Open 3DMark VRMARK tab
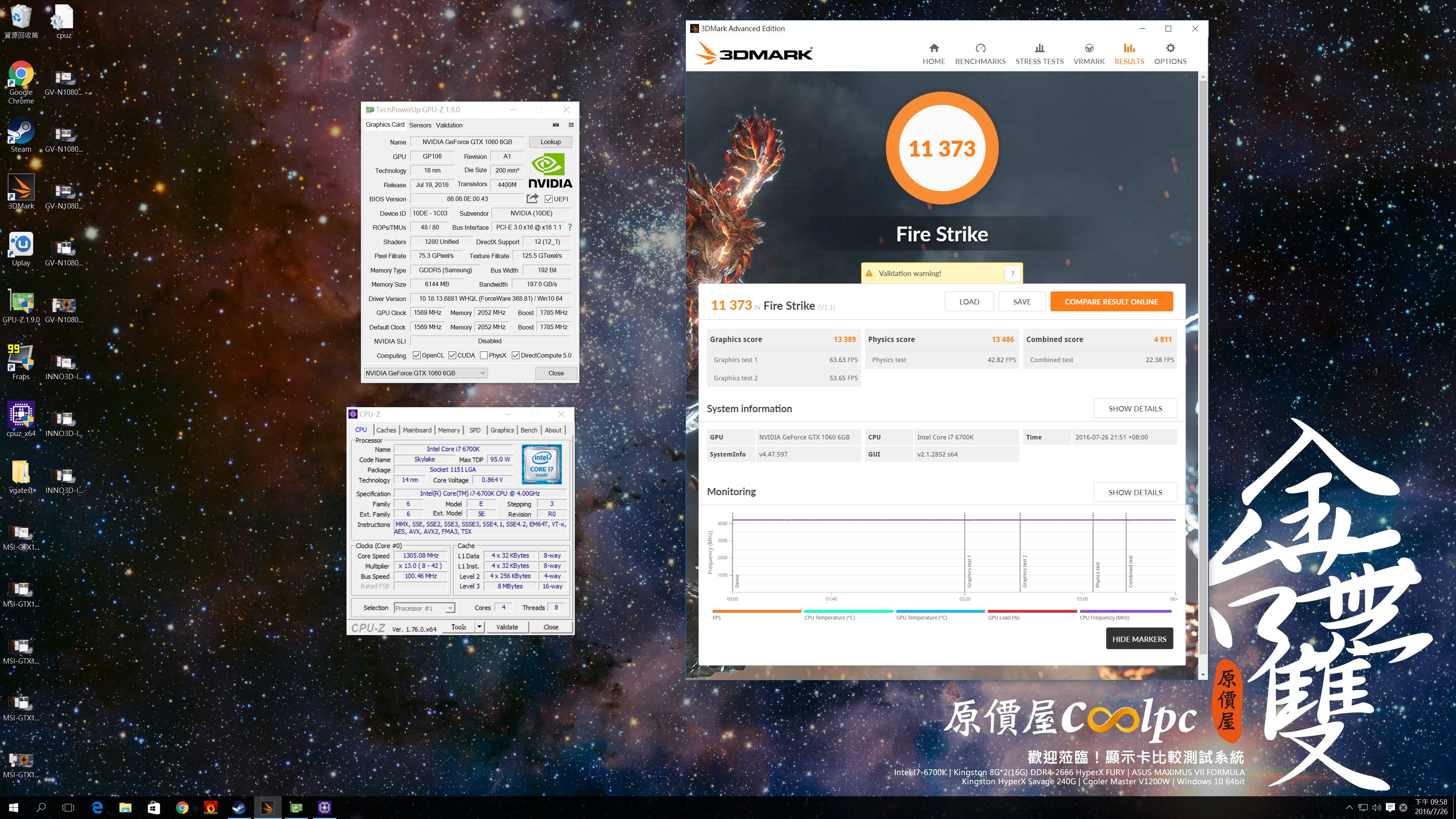The height and width of the screenshot is (819, 1456). coord(1089,54)
